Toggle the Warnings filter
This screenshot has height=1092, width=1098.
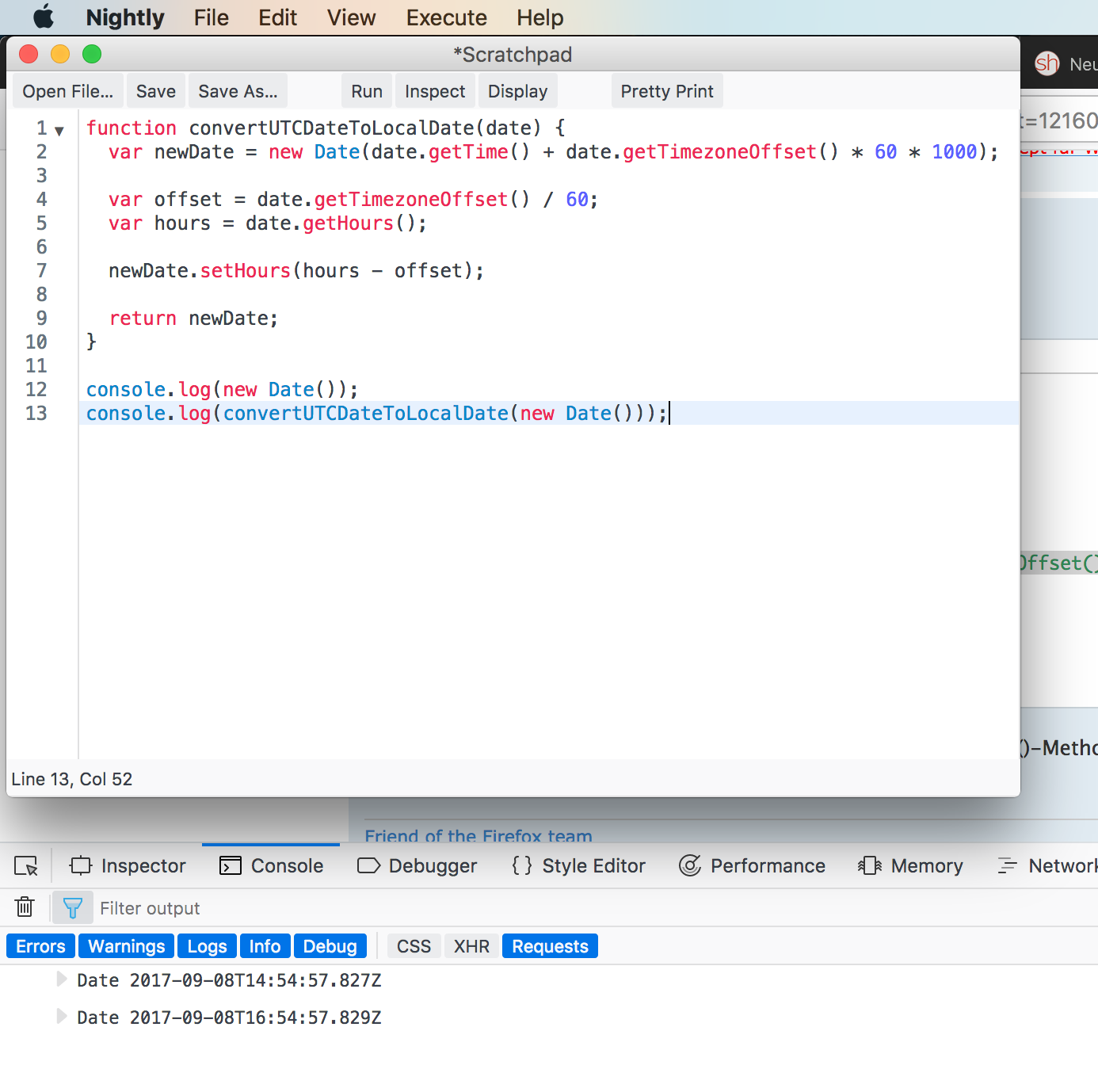tap(126, 946)
